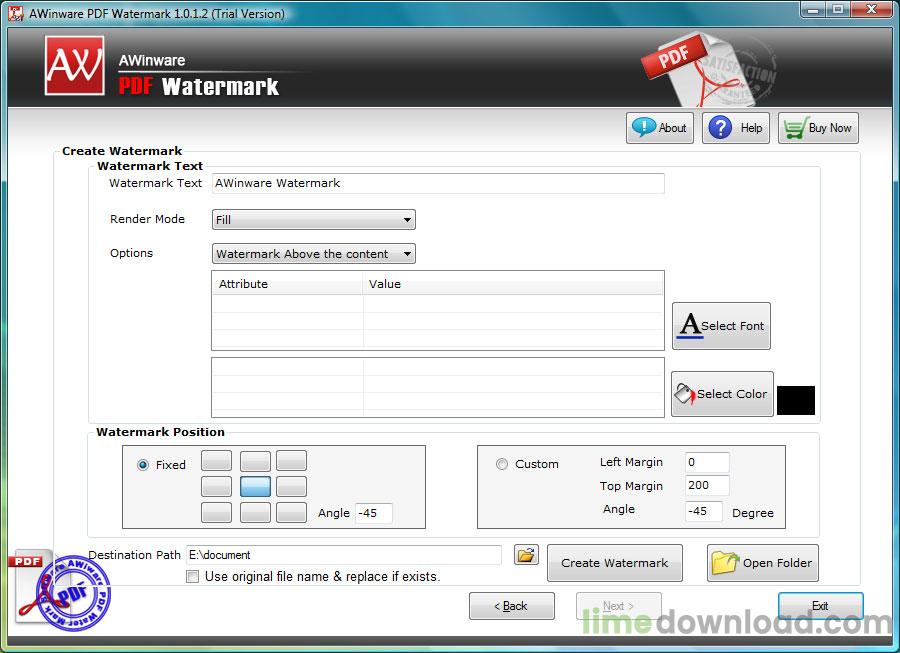Open the Render Mode dropdown

[313, 219]
